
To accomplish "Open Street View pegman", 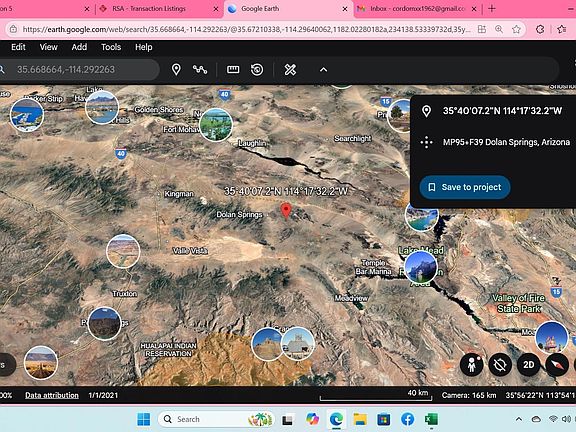I will pyautogui.click(x=471, y=365).
